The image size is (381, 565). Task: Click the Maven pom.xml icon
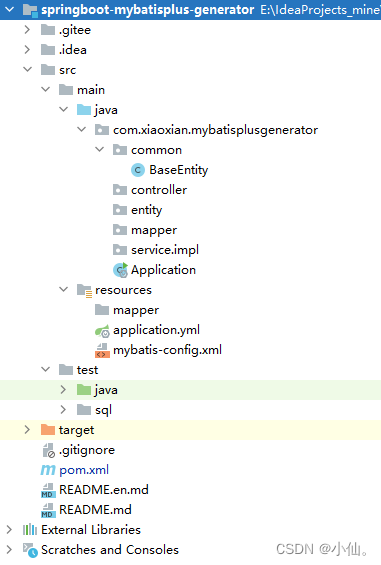click(x=48, y=470)
